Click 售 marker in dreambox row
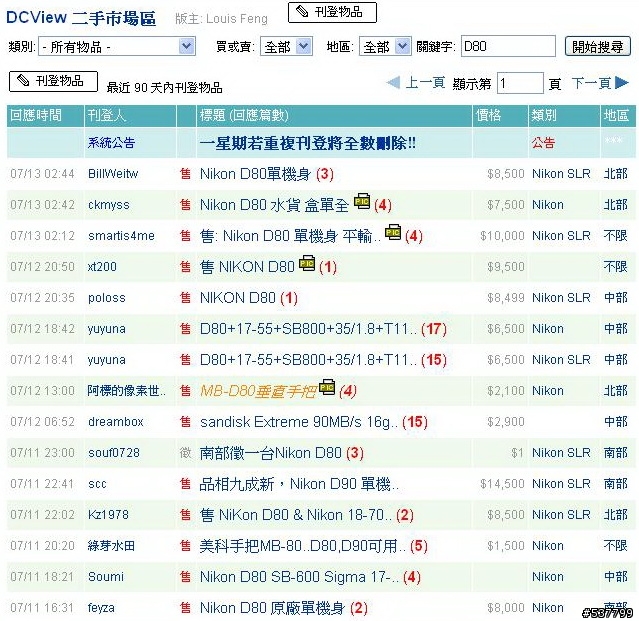The width and height of the screenshot is (639, 621). pos(185,422)
